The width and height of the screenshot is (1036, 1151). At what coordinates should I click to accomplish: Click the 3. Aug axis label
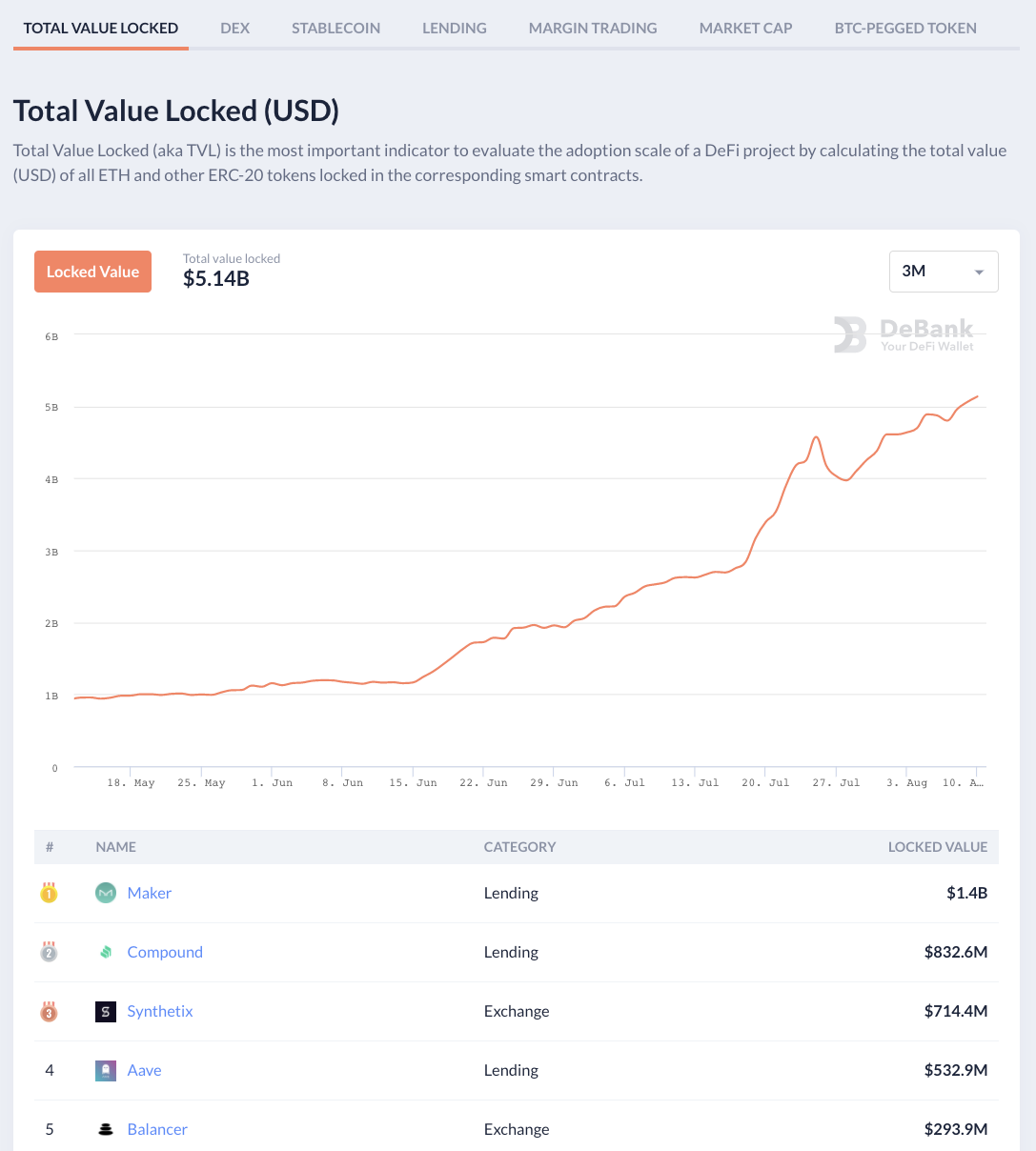pyautogui.click(x=906, y=782)
